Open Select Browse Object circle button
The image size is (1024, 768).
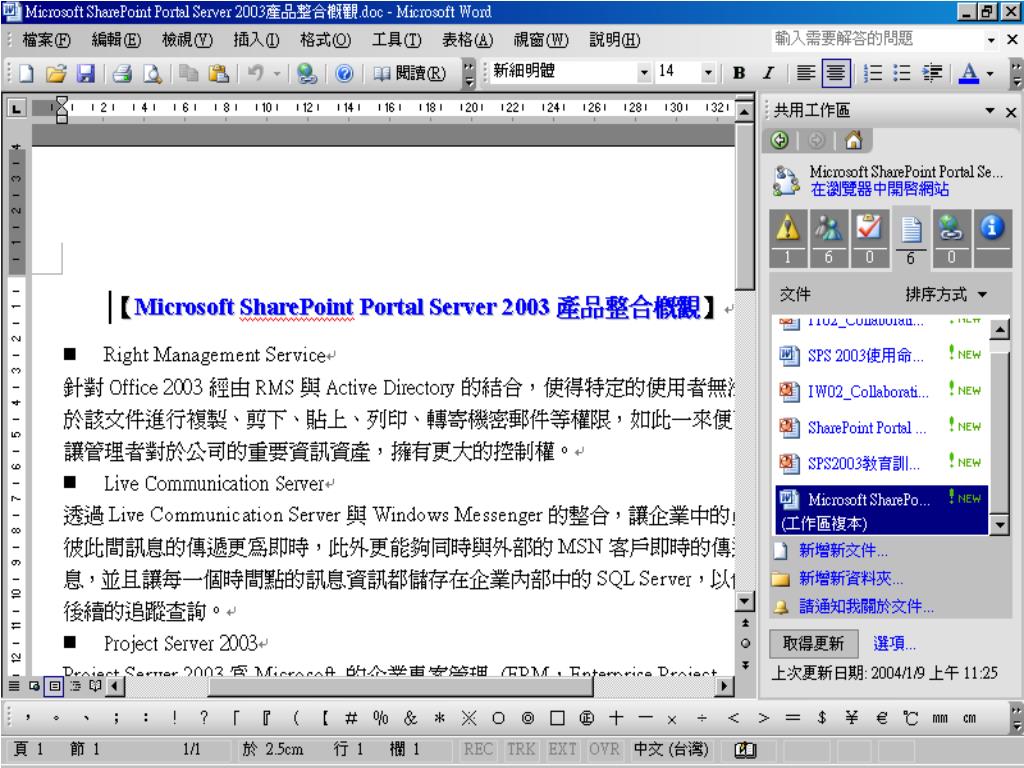[745, 643]
